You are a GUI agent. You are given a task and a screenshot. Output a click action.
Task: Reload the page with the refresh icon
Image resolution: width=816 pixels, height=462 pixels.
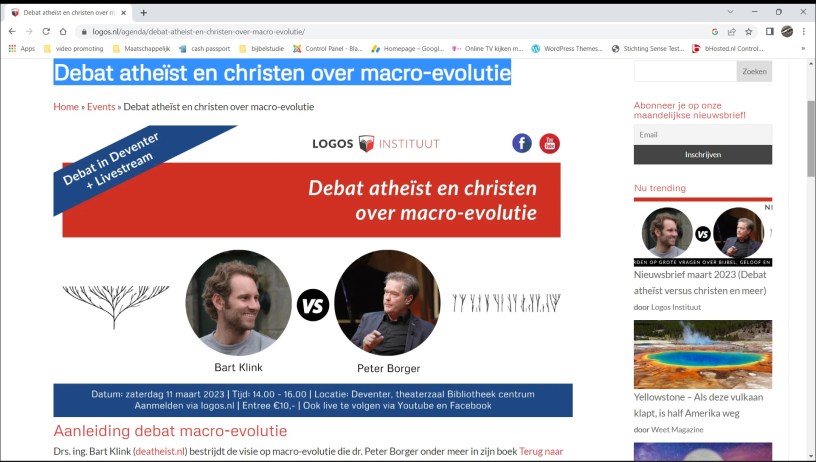coord(46,31)
